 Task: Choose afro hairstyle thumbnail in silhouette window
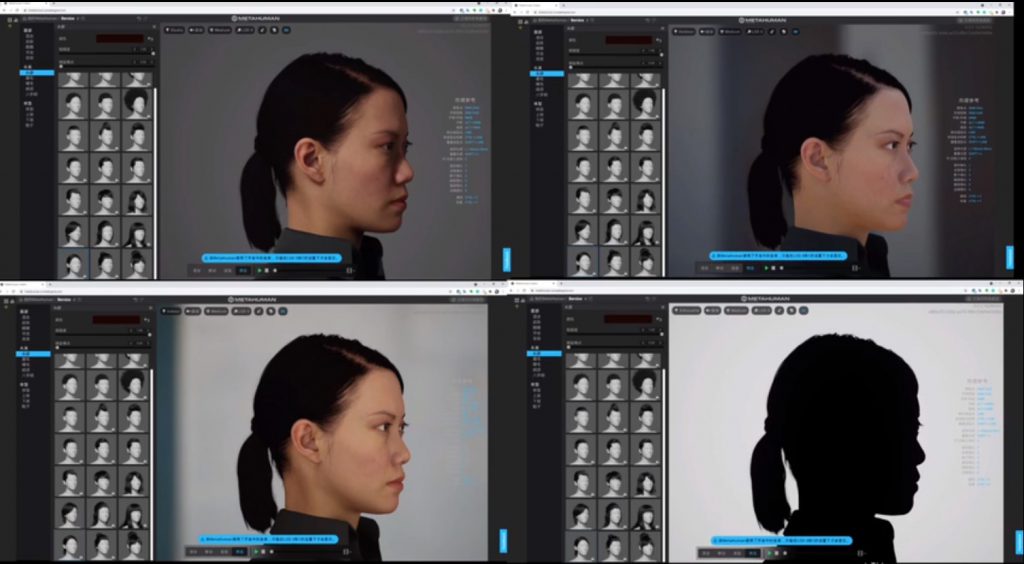pos(645,384)
